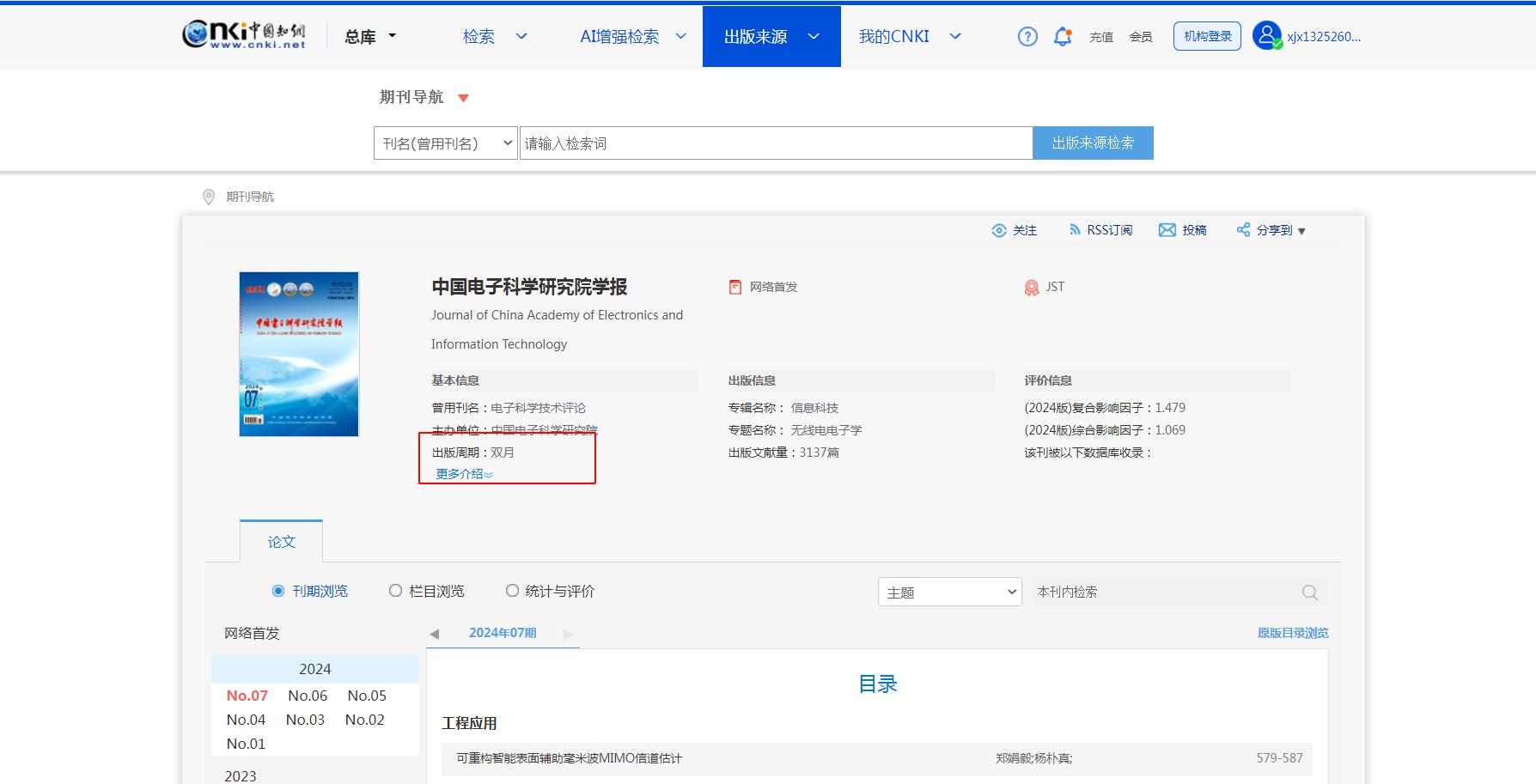This screenshot has width=1536, height=784.
Task: Open issue No.04
Action: tap(246, 720)
